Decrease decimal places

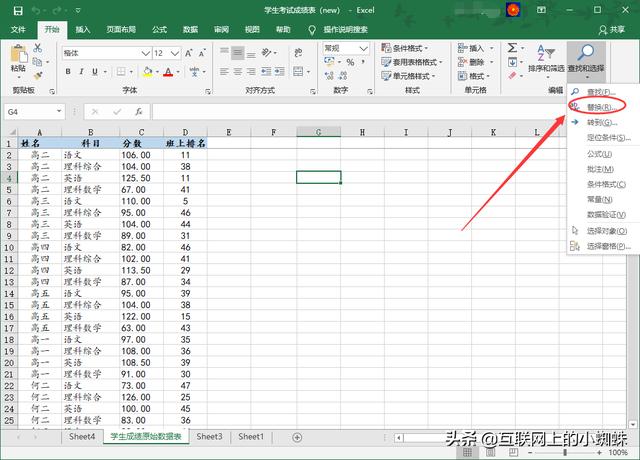[x=343, y=76]
